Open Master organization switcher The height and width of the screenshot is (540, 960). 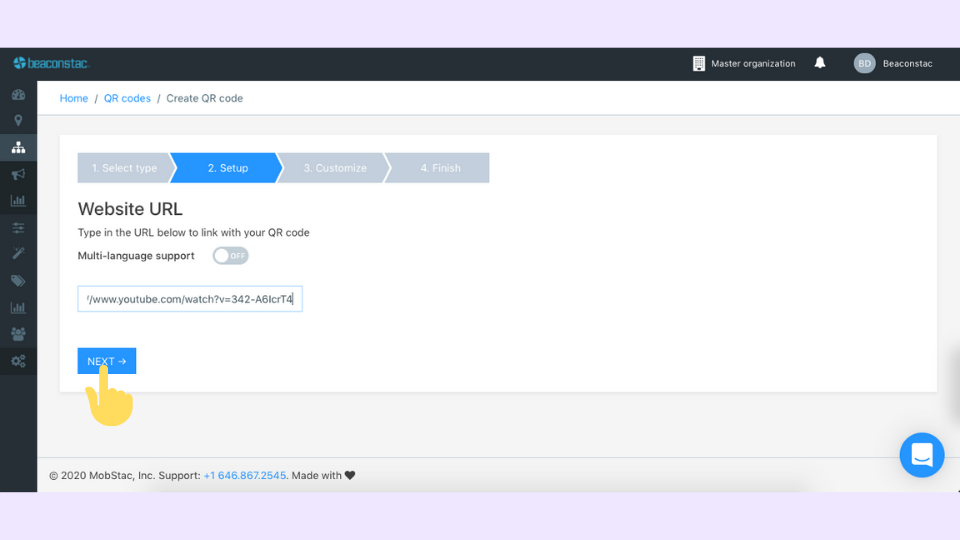tap(744, 63)
